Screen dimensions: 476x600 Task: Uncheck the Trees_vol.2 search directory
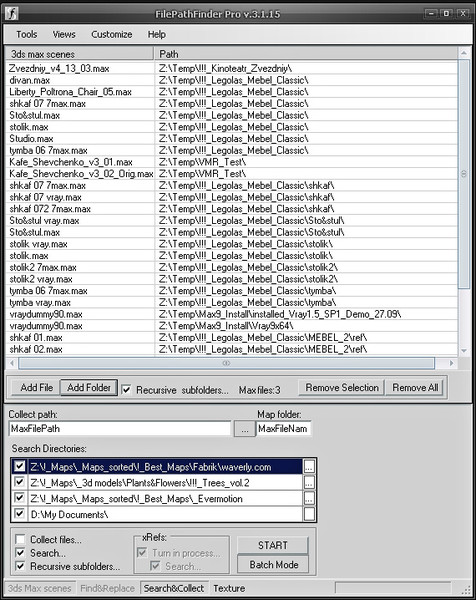pyautogui.click(x=19, y=482)
